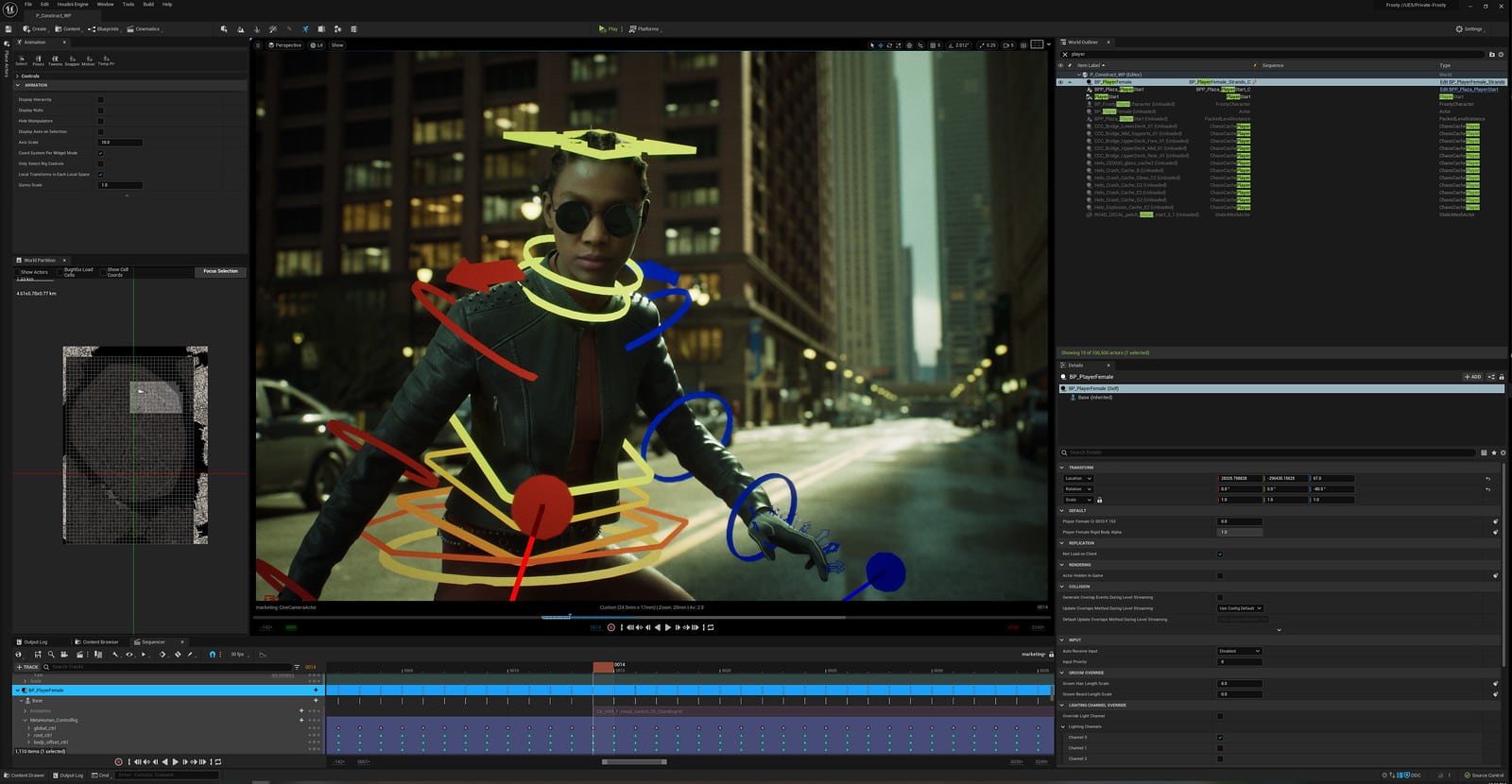Open Update Overlaps Method Use Config Default dropdown
The width and height of the screenshot is (1512, 784).
click(x=1240, y=608)
